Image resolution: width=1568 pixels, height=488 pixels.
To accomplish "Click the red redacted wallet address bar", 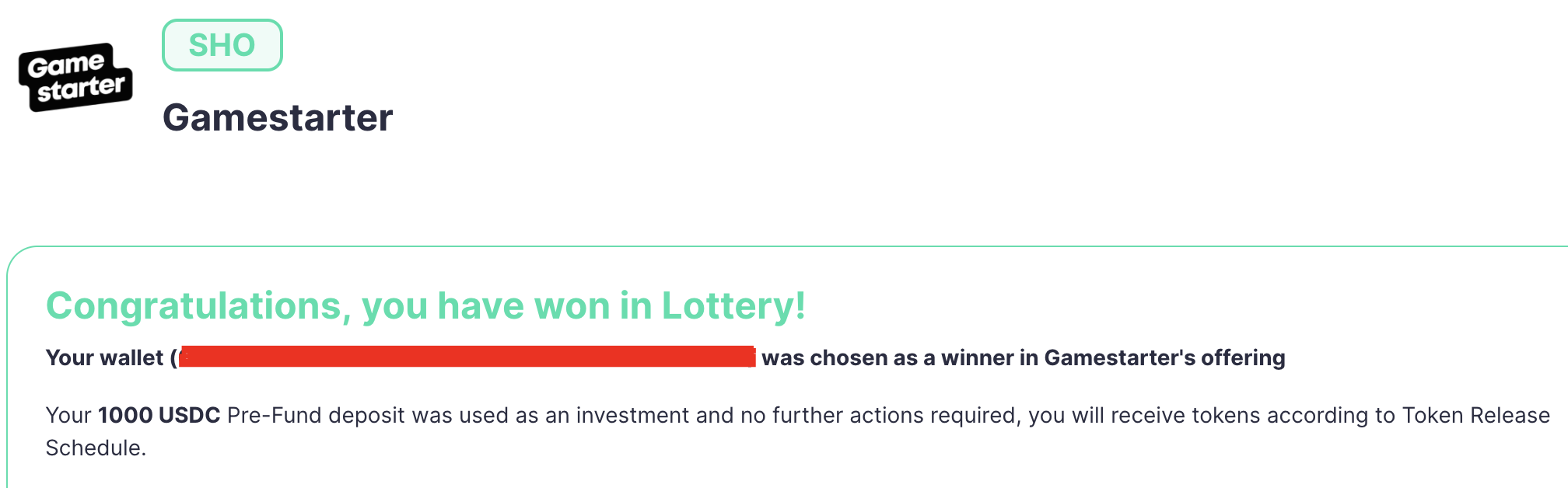I will point(467,357).
